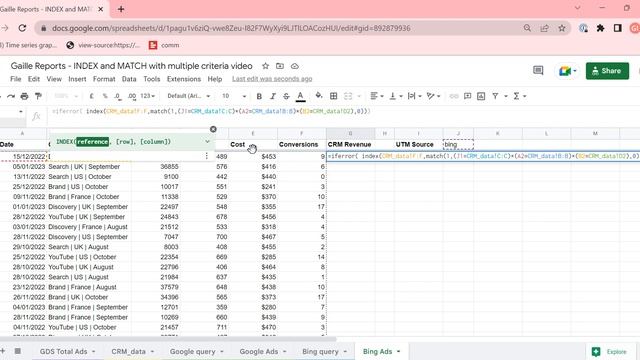Check the cloud document status icon
The image size is (640, 360).
tap(295, 66)
